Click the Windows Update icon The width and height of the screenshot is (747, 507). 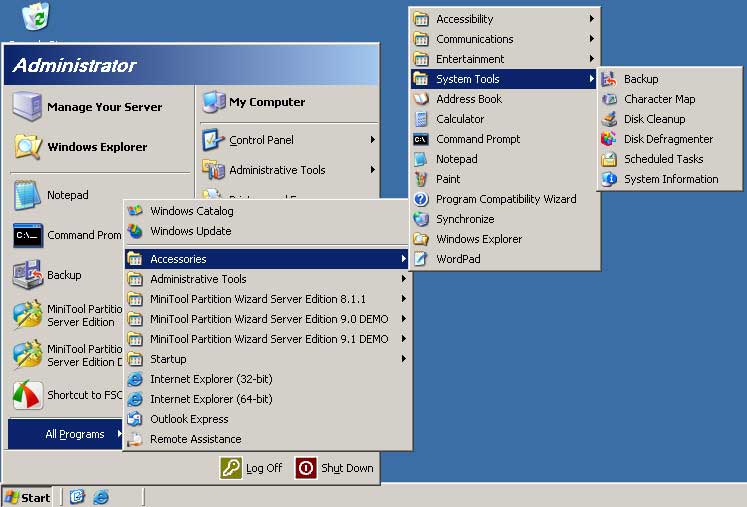[x=135, y=231]
